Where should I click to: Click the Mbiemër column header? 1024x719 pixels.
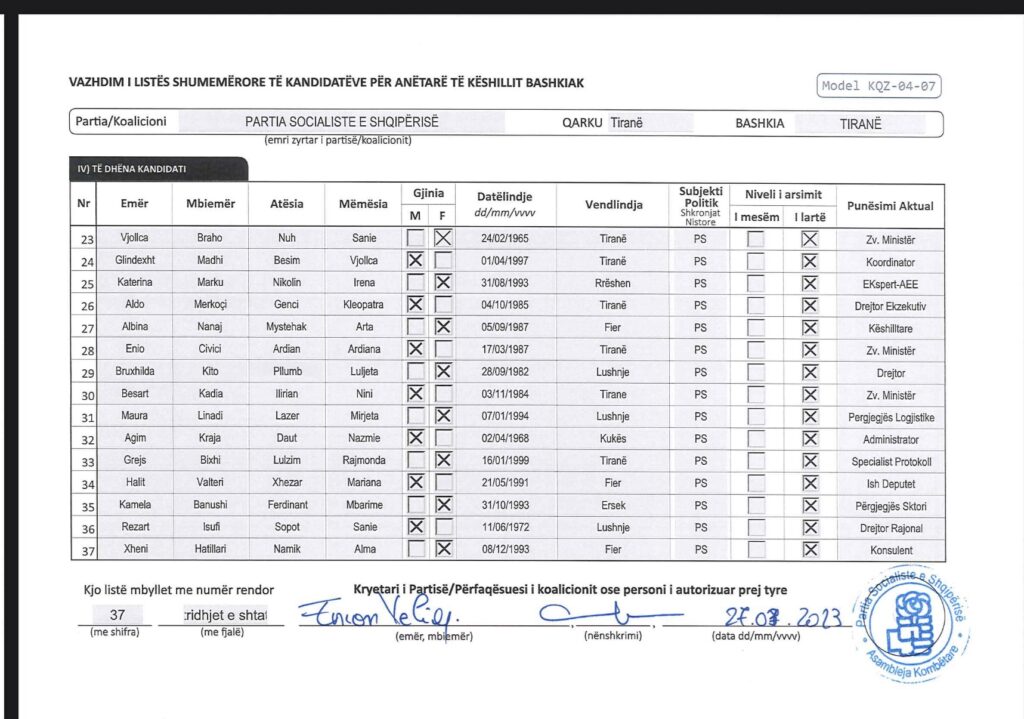coord(210,204)
